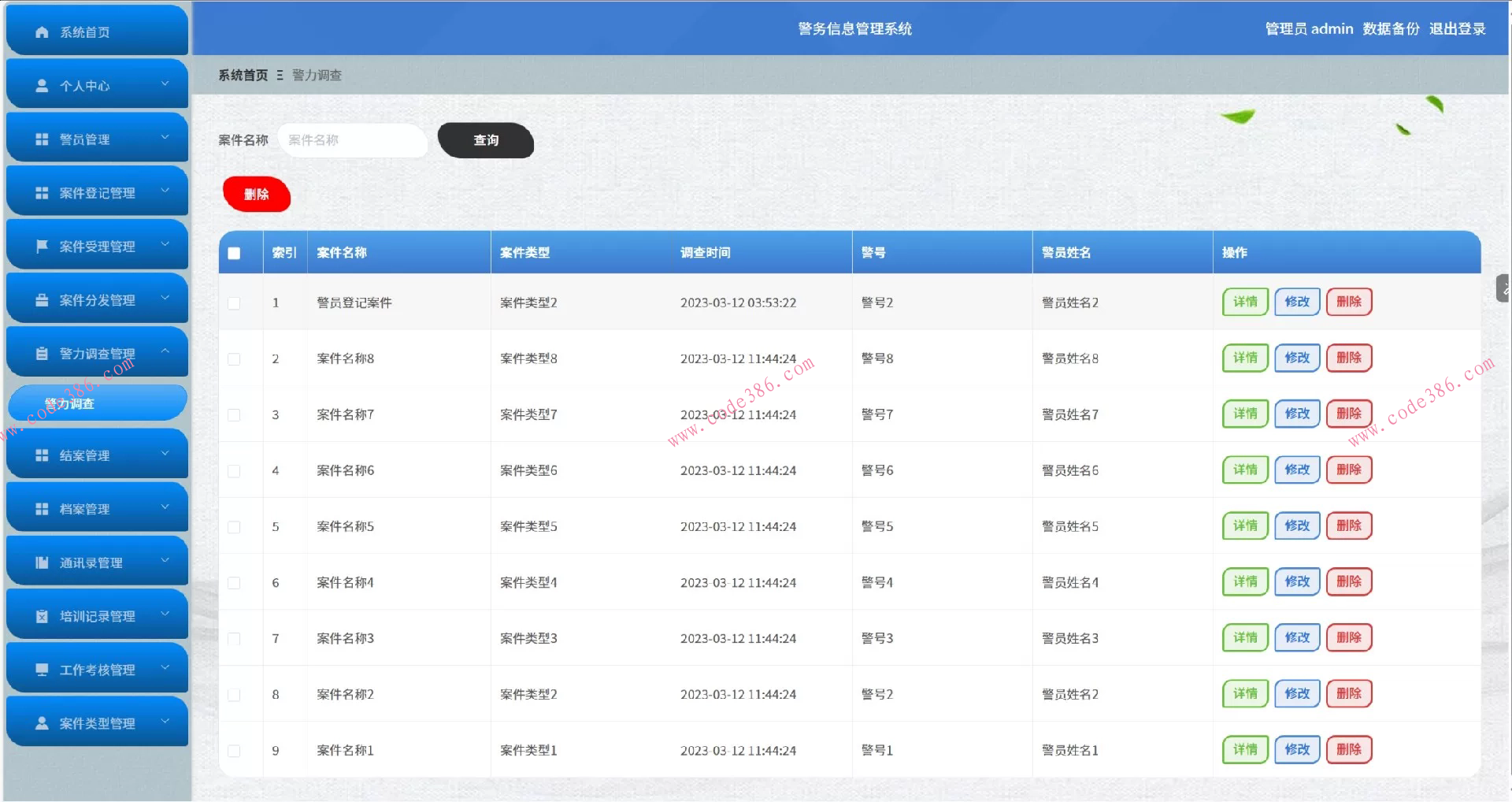Screen dimensions: 1512x802
Task: Check the select-all checkbox in table header
Action: coord(233,252)
